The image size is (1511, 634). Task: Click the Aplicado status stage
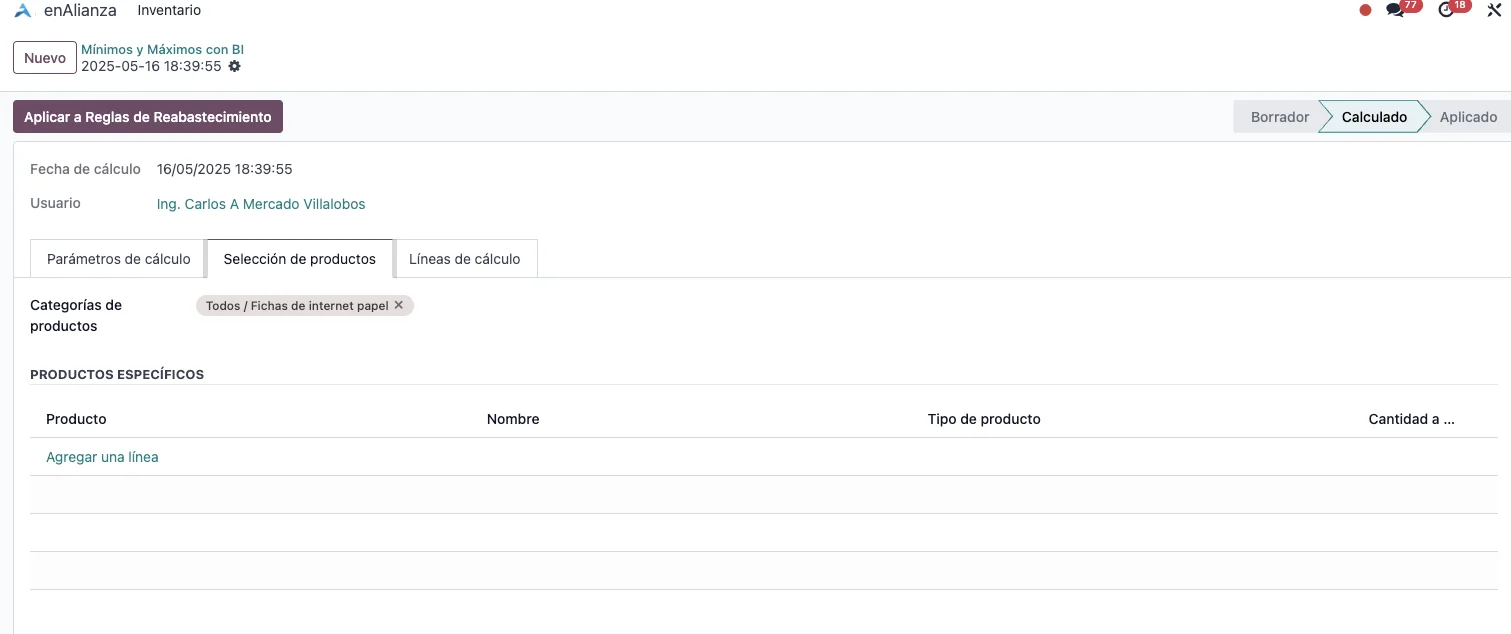click(x=1467, y=117)
